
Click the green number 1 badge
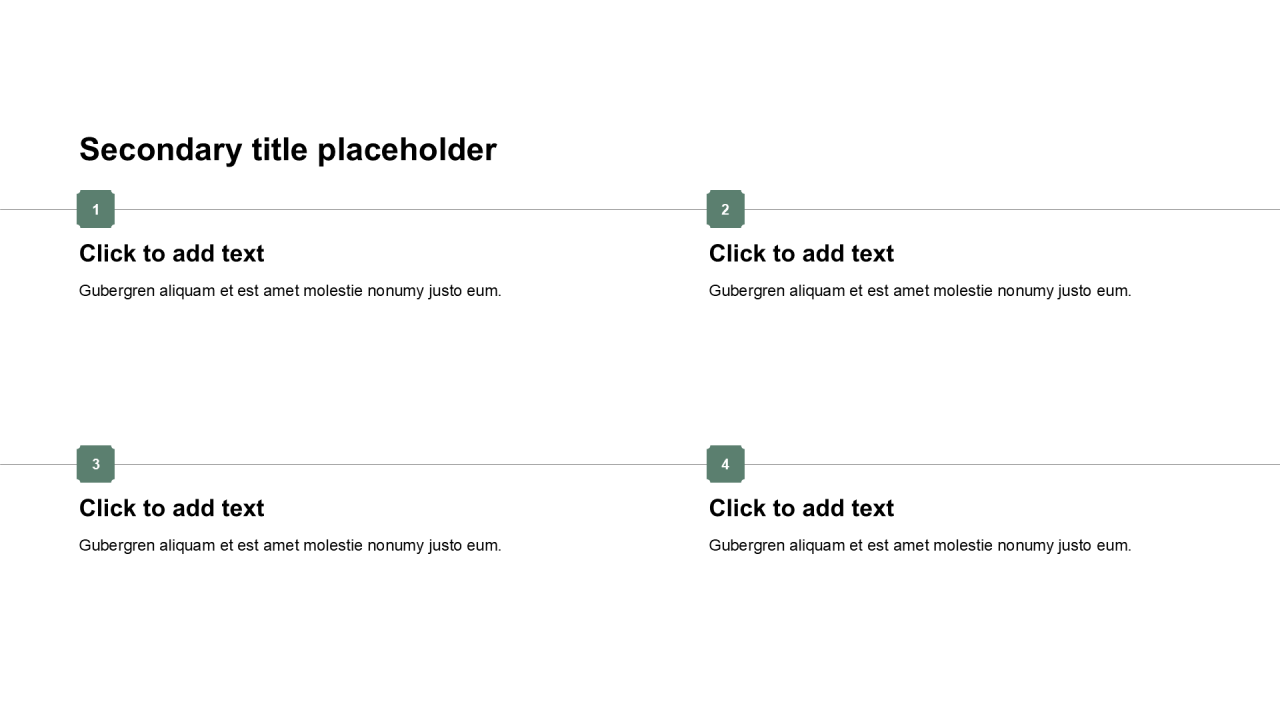(96, 209)
